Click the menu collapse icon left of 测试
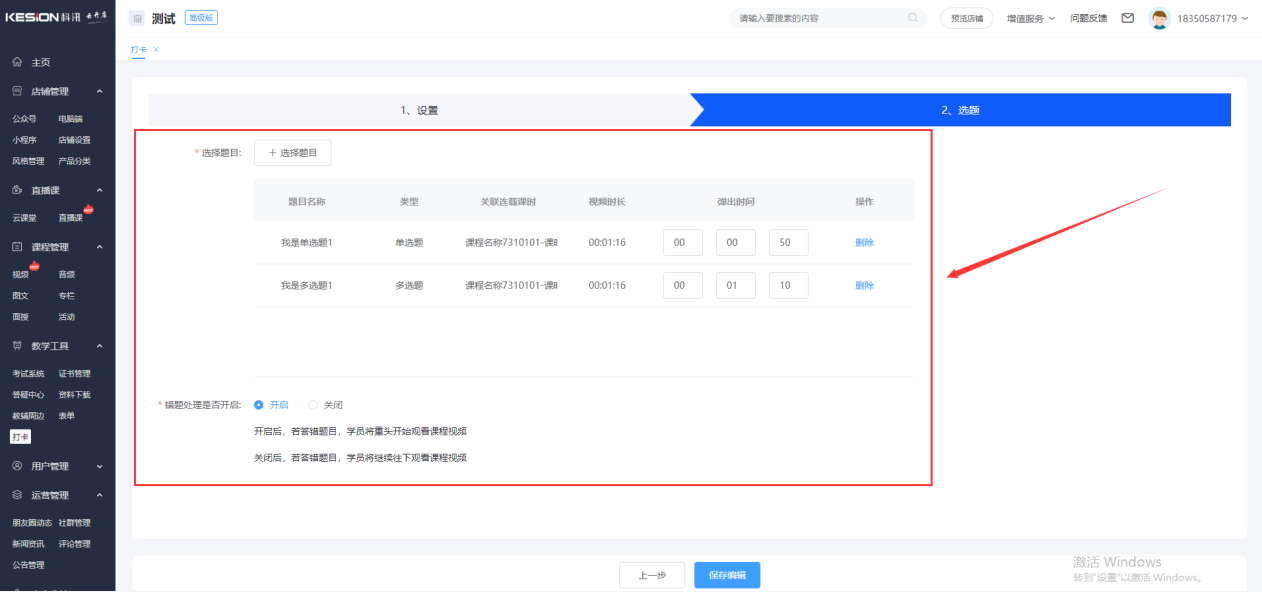The height and width of the screenshot is (592, 1262). point(136,18)
